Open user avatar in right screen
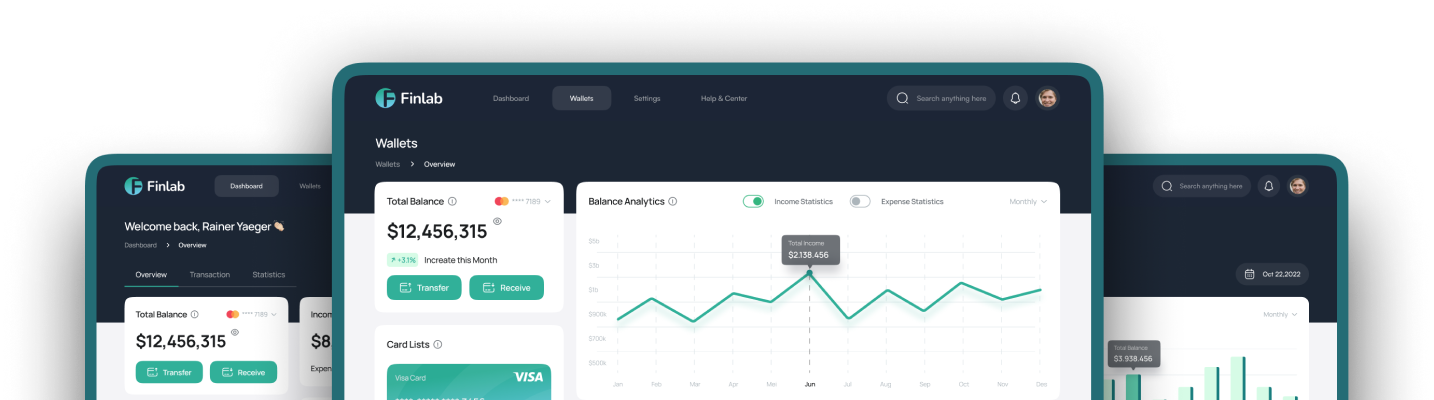Viewport: 1434px width, 400px height. tap(1297, 186)
